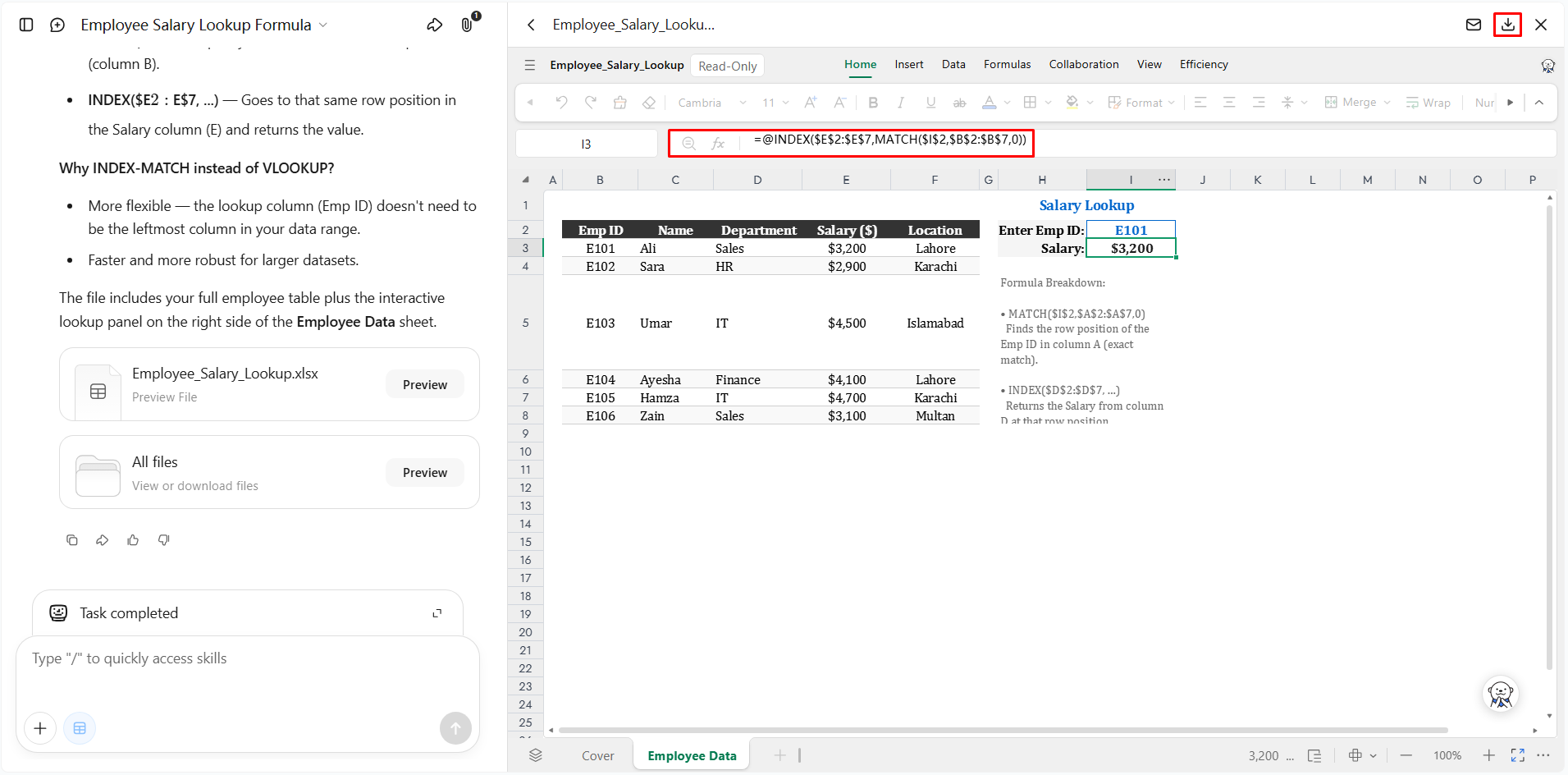The height and width of the screenshot is (775, 1568).
Task: Switch to the Formulas ribbon tab
Action: (1007, 64)
